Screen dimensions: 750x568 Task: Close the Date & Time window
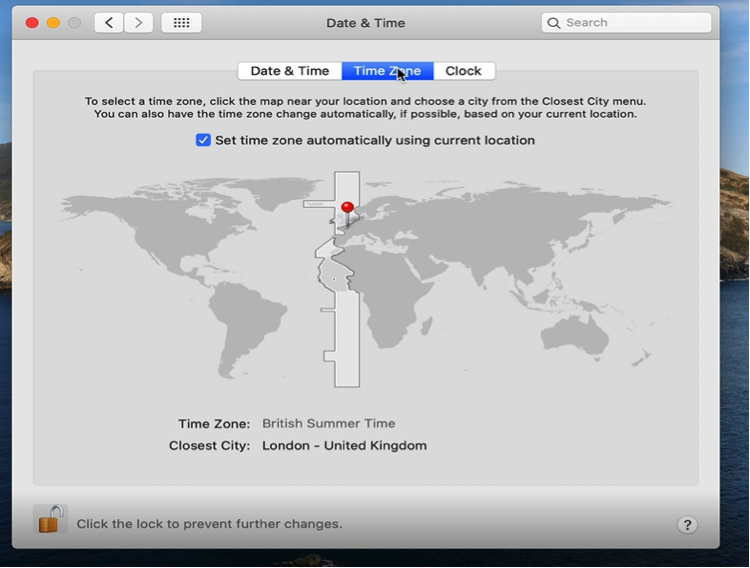(32, 22)
